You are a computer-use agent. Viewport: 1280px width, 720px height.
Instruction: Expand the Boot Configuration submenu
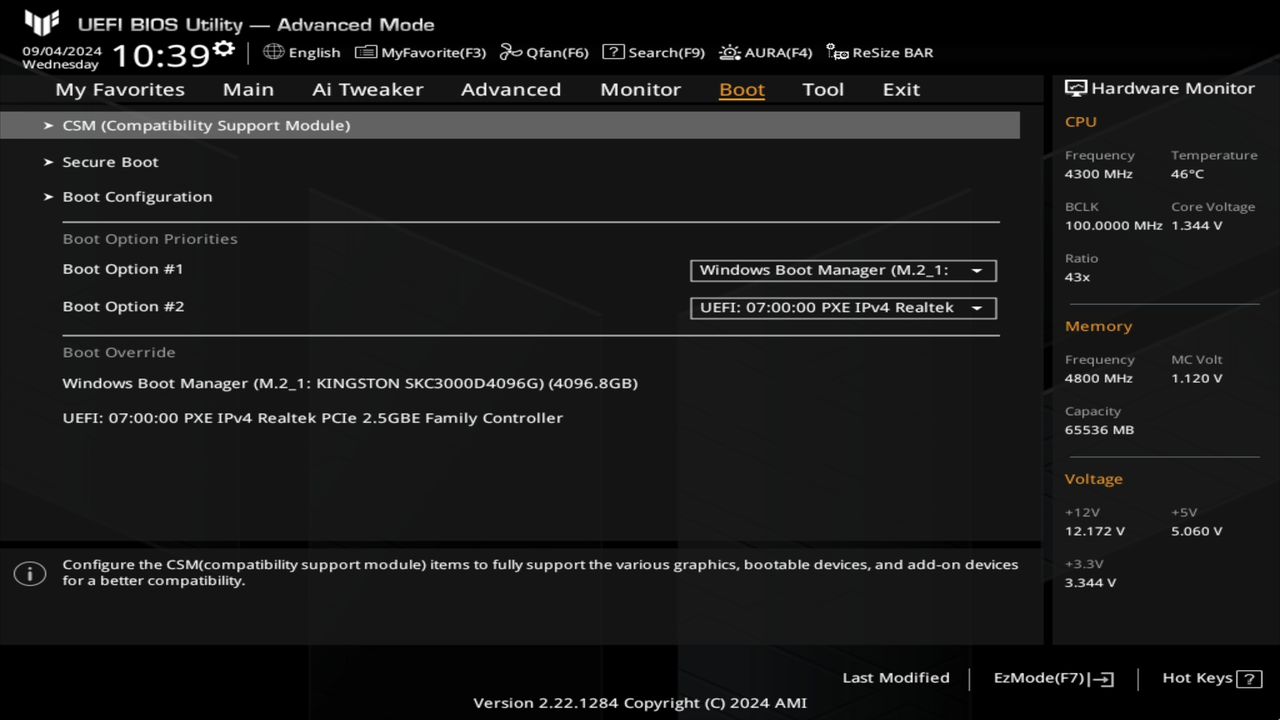137,197
